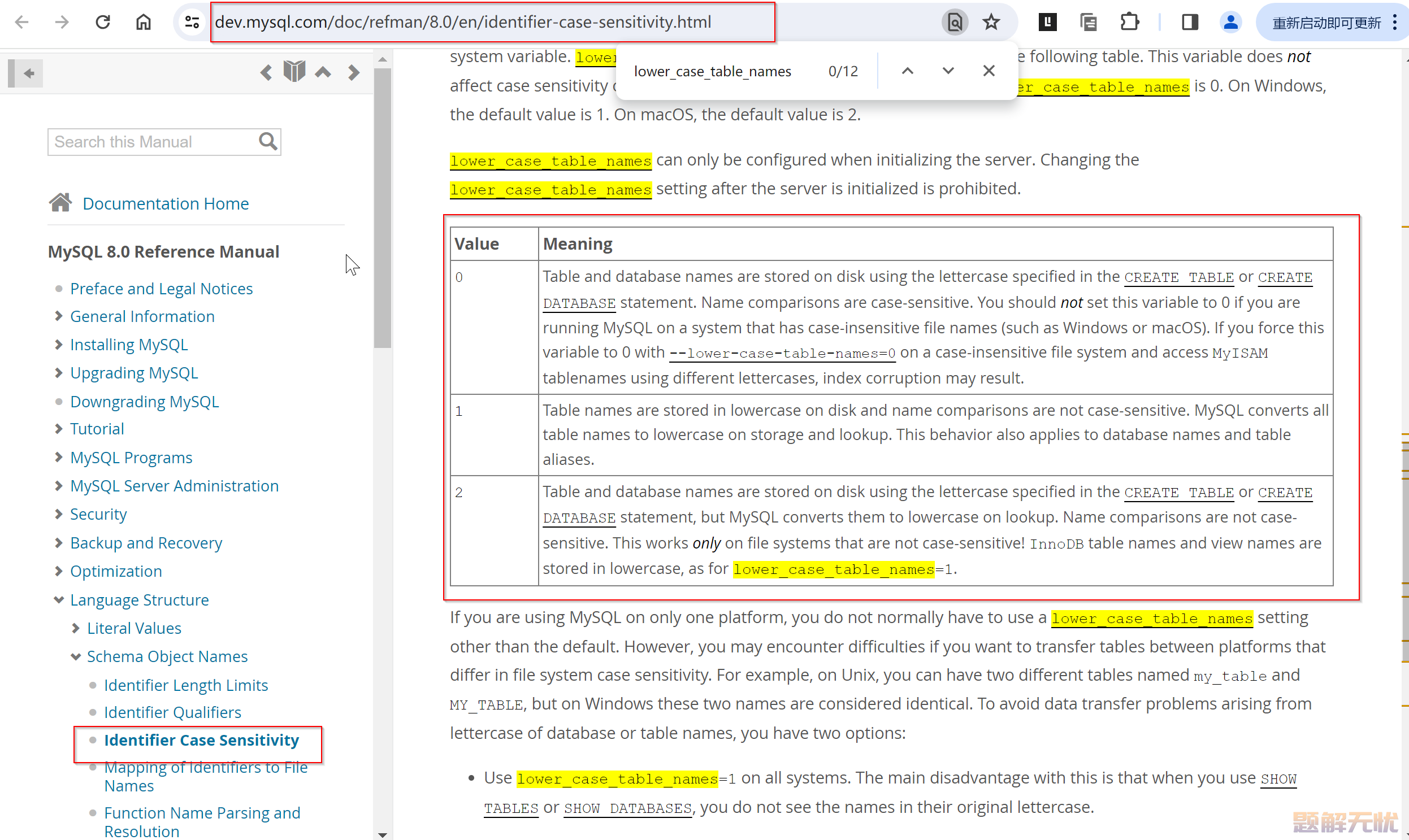Click the Documentation Home house icon
Image resolution: width=1409 pixels, height=840 pixels.
pyautogui.click(x=60, y=202)
